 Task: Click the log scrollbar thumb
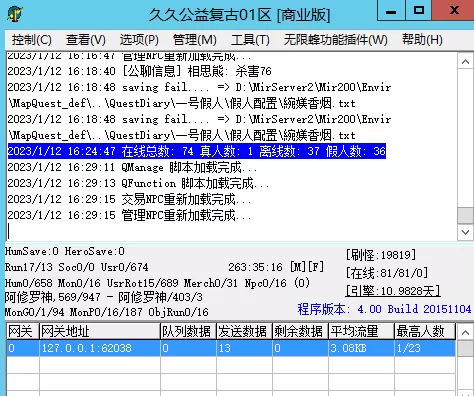click(x=465, y=215)
